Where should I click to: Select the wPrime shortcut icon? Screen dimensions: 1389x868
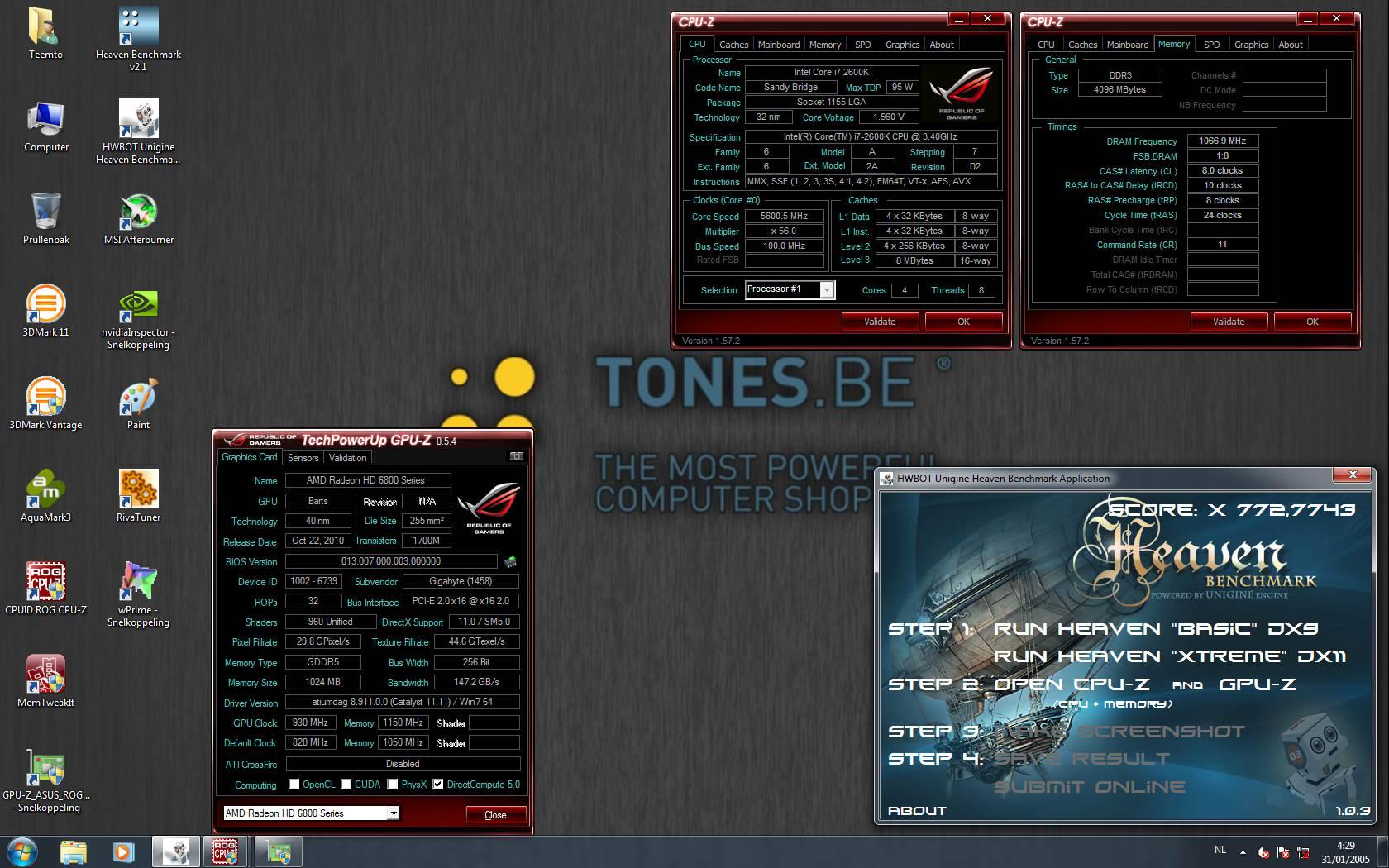pos(138,594)
